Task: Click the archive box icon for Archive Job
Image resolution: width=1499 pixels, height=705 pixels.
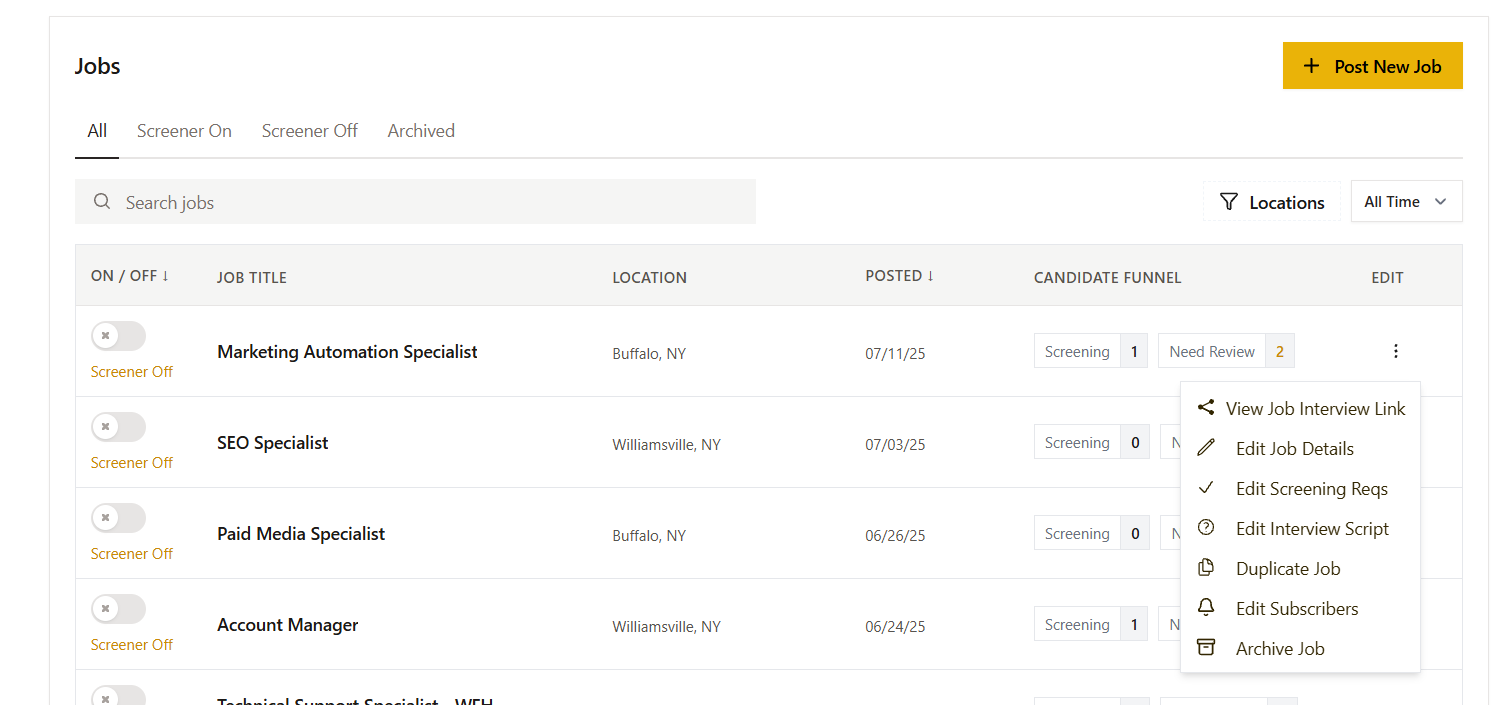Action: click(1206, 648)
